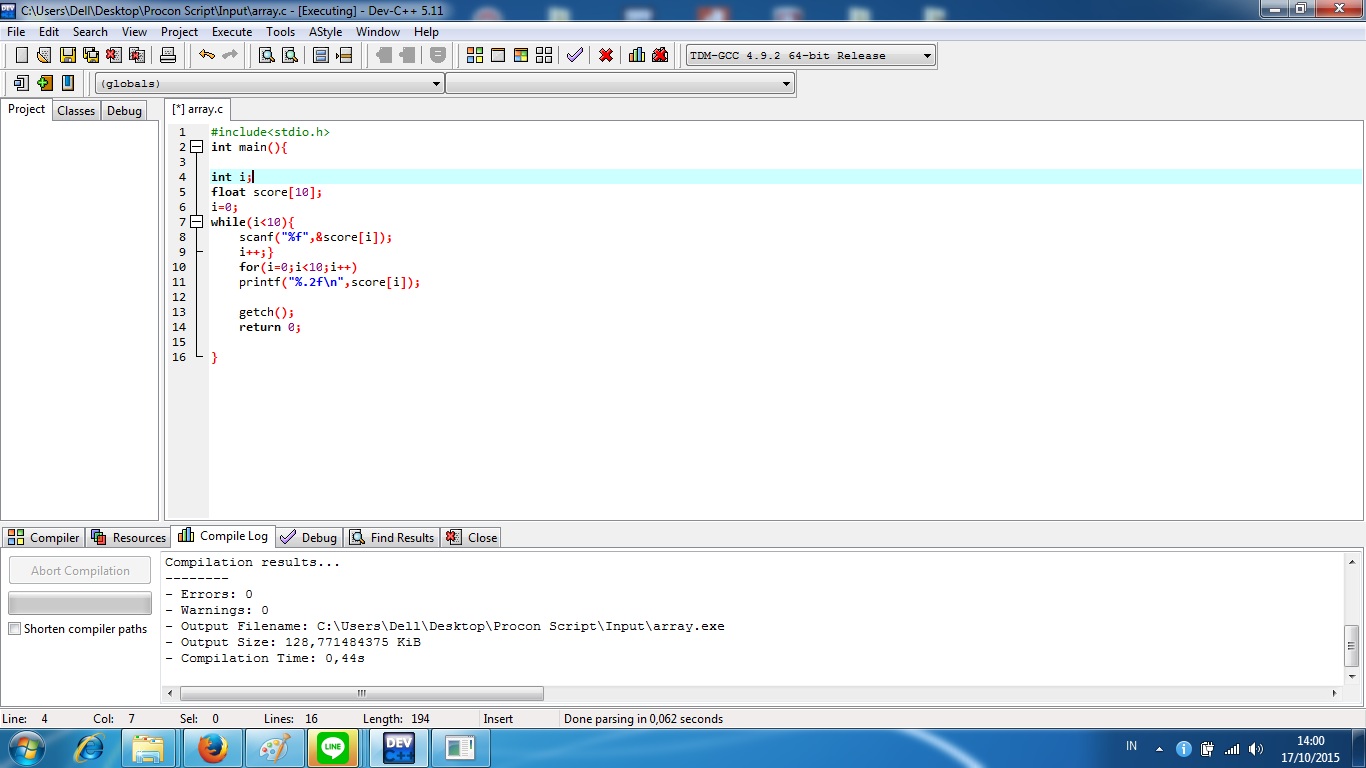Click the syntax check checkmark icon
The image size is (1366, 768).
tap(574, 55)
